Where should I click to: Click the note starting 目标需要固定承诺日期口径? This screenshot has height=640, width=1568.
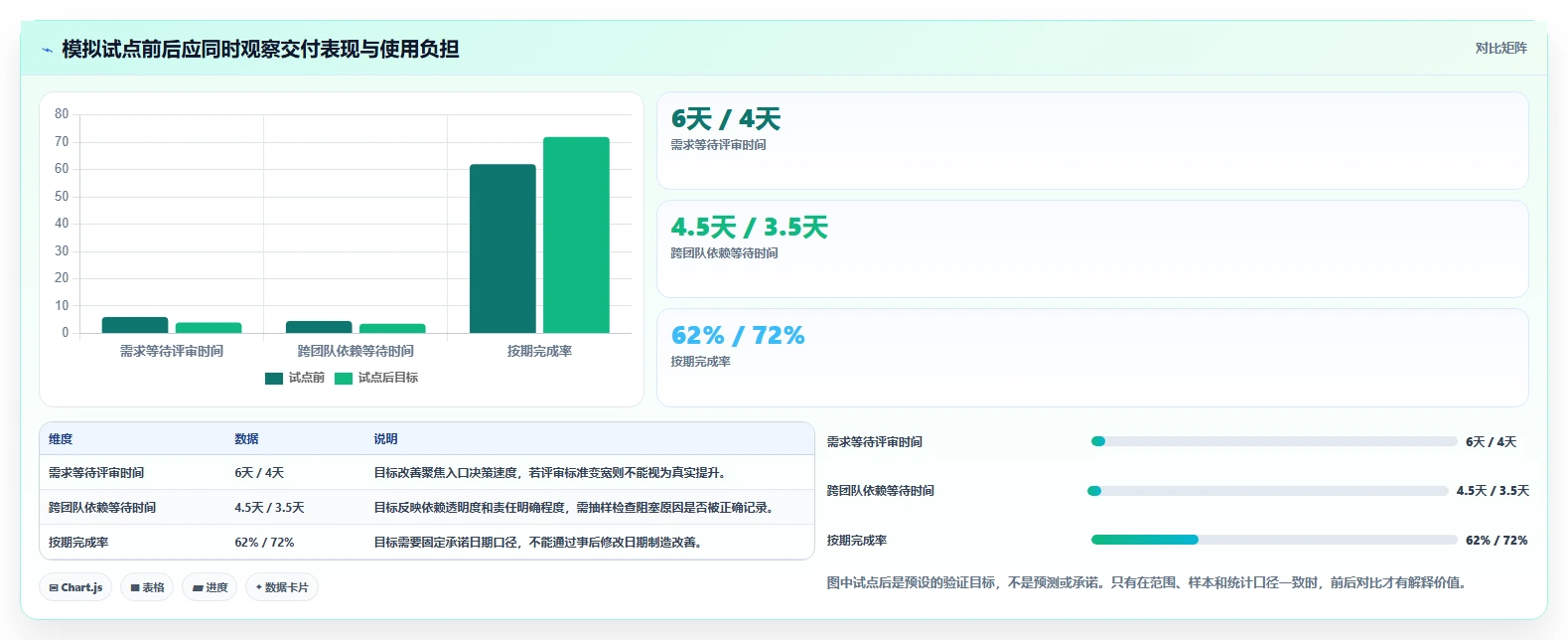(x=539, y=543)
